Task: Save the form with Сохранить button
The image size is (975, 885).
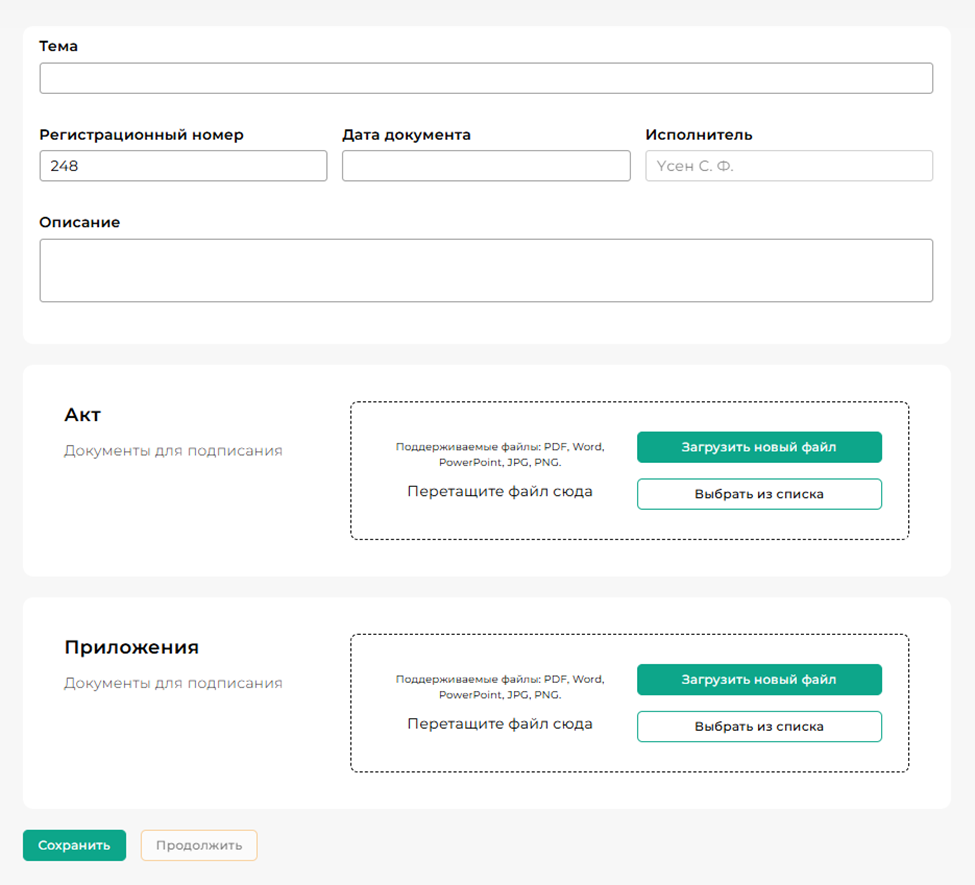Action: point(74,845)
